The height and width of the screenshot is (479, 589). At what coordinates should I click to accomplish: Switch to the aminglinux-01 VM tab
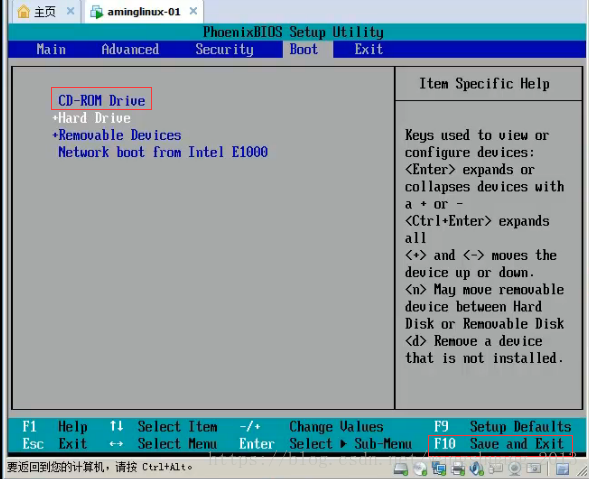tap(144, 12)
